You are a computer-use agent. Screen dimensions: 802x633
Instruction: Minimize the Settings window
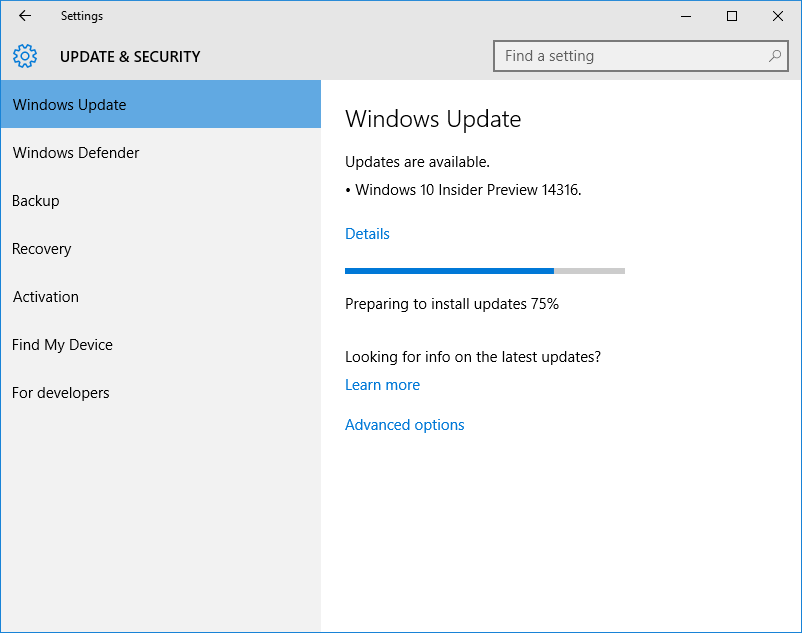point(687,16)
